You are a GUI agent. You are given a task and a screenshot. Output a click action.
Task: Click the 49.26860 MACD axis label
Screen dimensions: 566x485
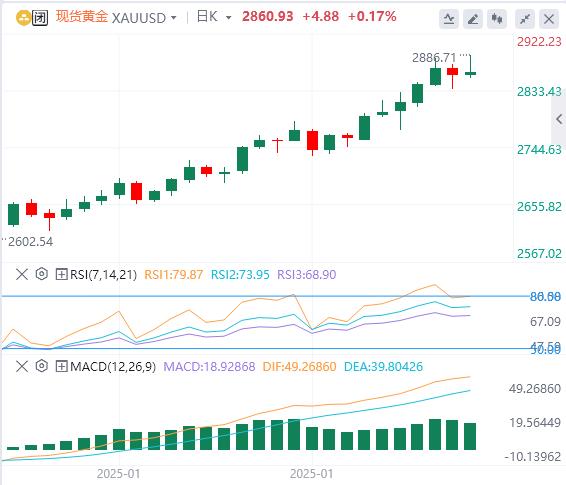click(x=535, y=389)
